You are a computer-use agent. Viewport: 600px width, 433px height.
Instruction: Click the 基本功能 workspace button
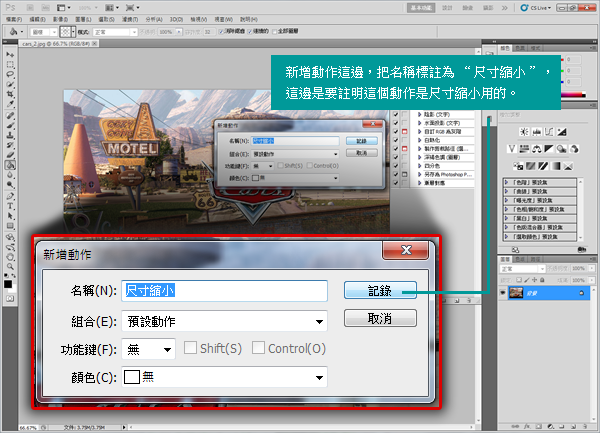coord(421,8)
